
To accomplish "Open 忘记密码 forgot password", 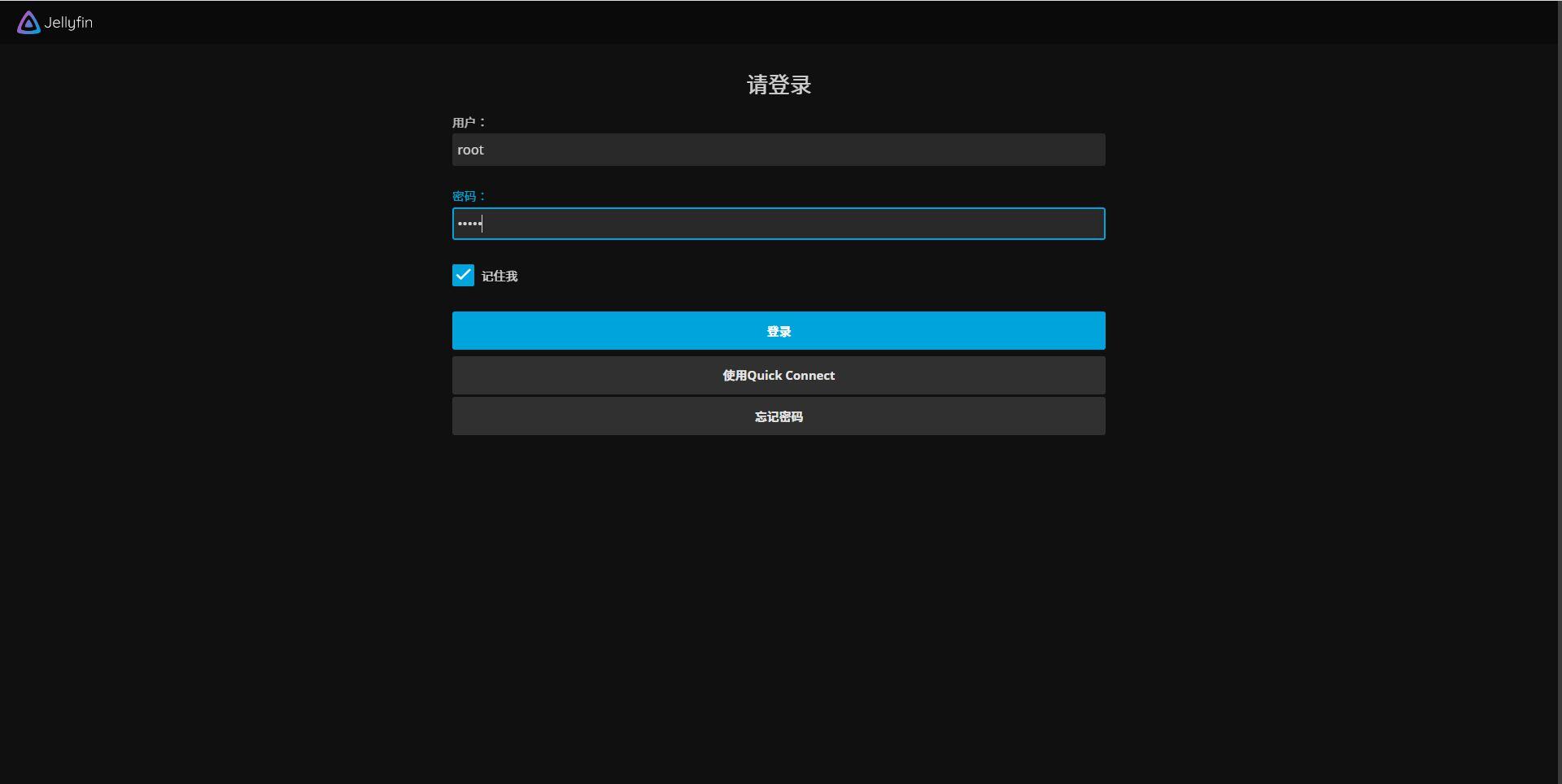I will (x=778, y=416).
